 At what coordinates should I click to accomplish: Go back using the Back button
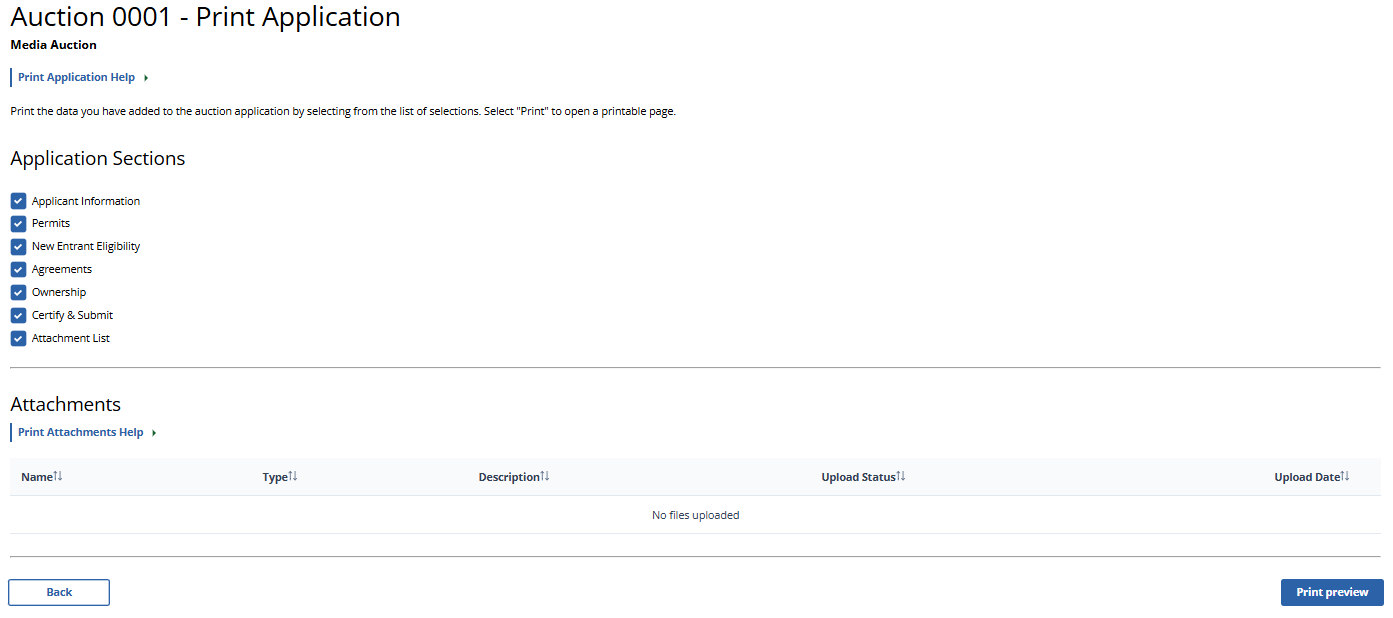[x=59, y=592]
